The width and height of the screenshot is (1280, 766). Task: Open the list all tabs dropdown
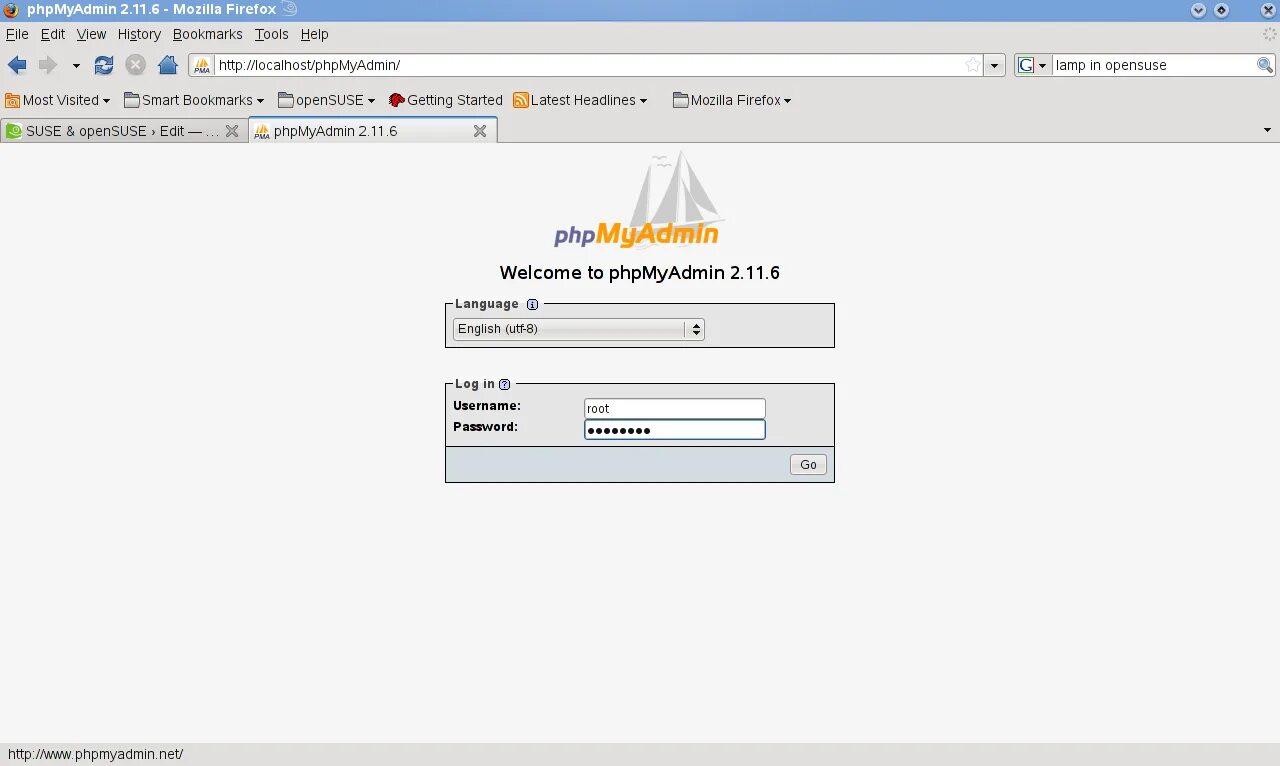[x=1267, y=131]
